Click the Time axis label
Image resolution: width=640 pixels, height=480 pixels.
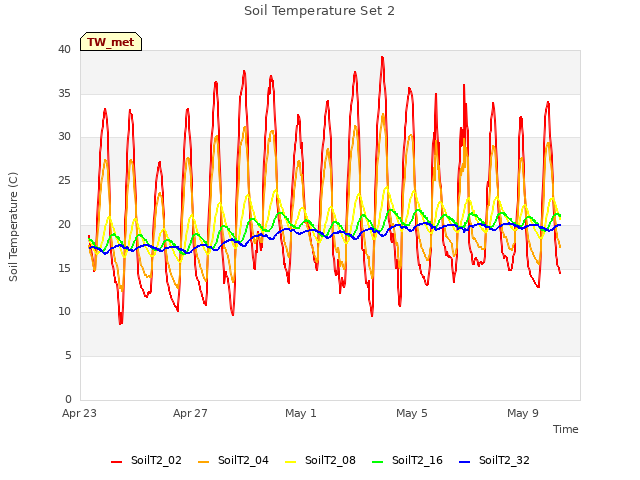(566, 429)
